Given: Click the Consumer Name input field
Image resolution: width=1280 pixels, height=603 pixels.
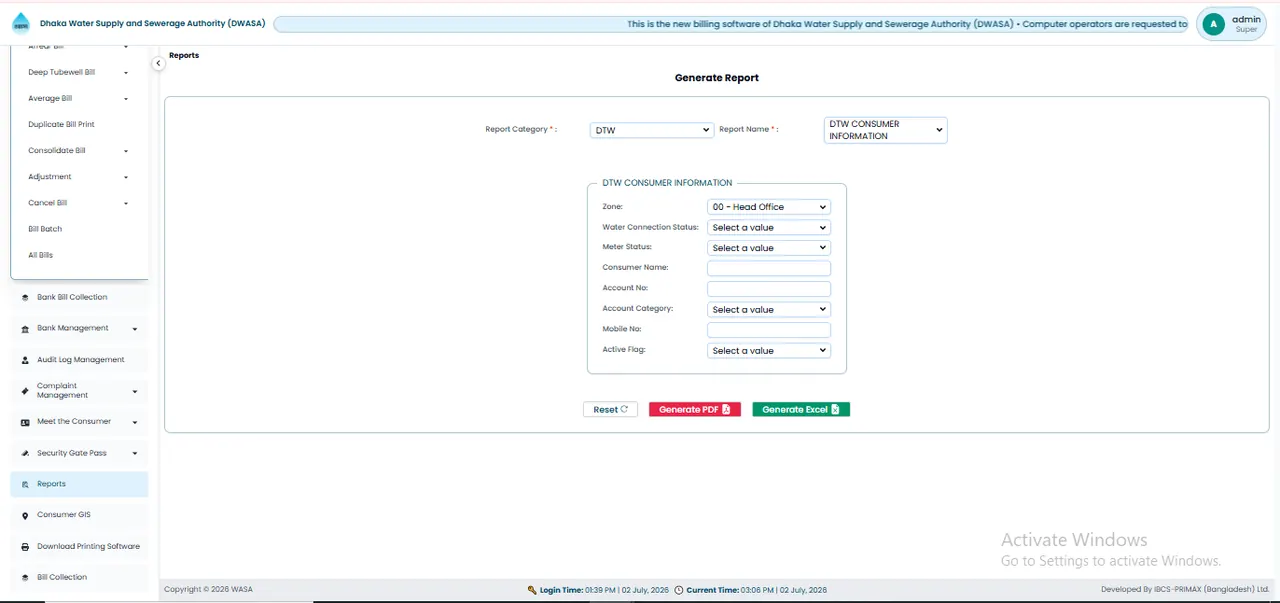Looking at the screenshot, I should click(769, 269).
